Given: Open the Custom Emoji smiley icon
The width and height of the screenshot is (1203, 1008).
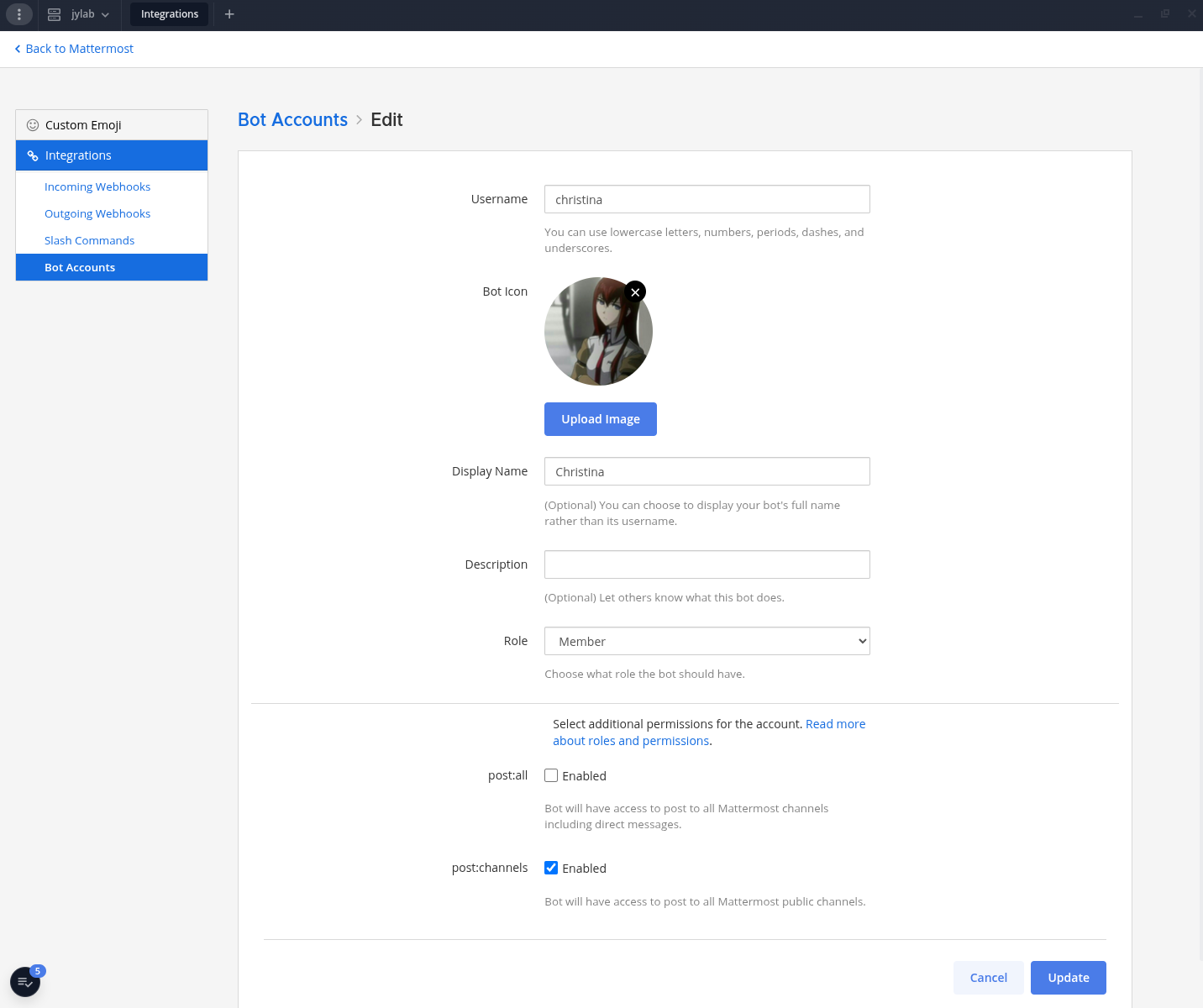Looking at the screenshot, I should click(x=33, y=124).
